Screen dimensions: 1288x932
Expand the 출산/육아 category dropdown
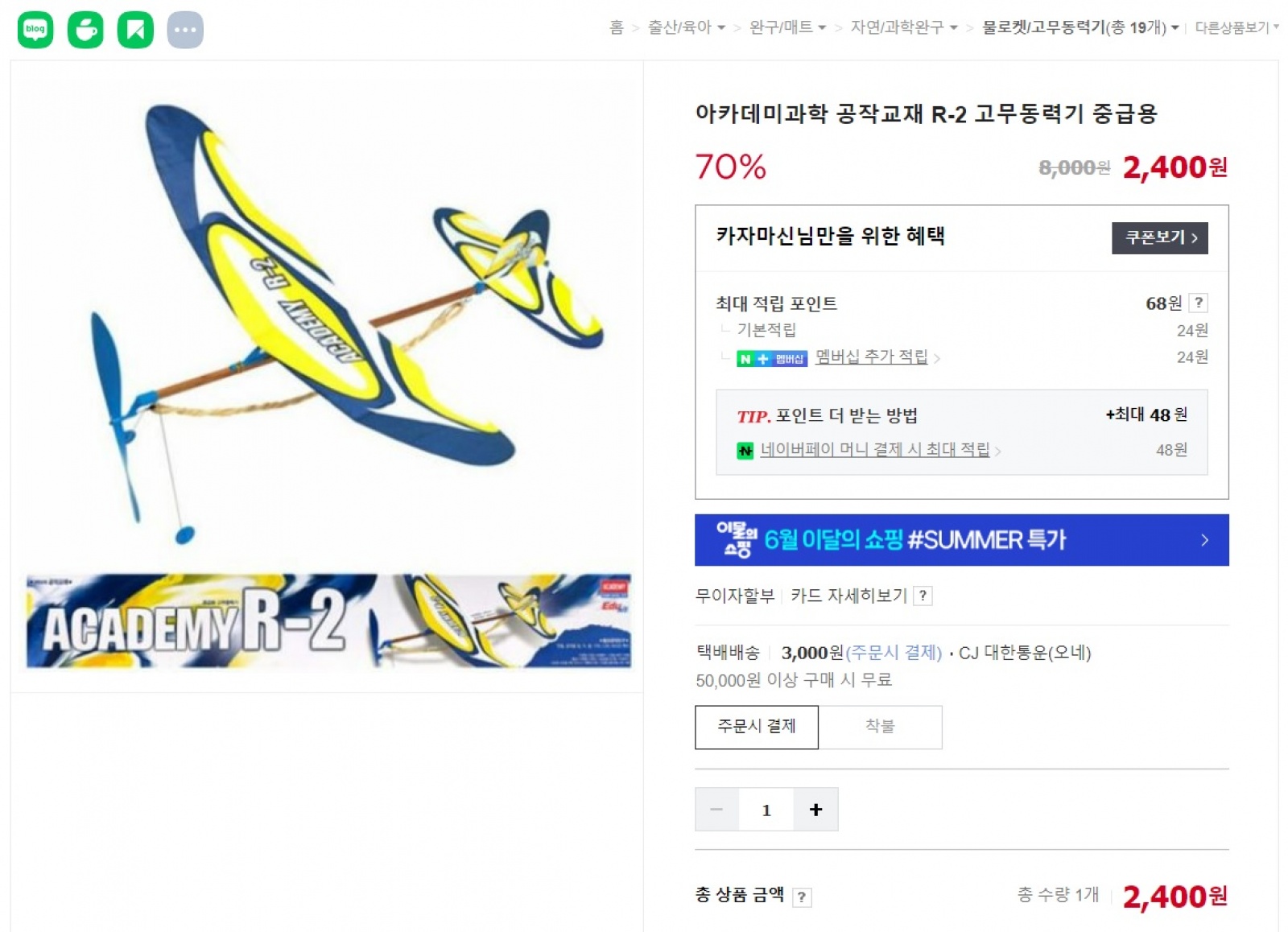tap(687, 27)
